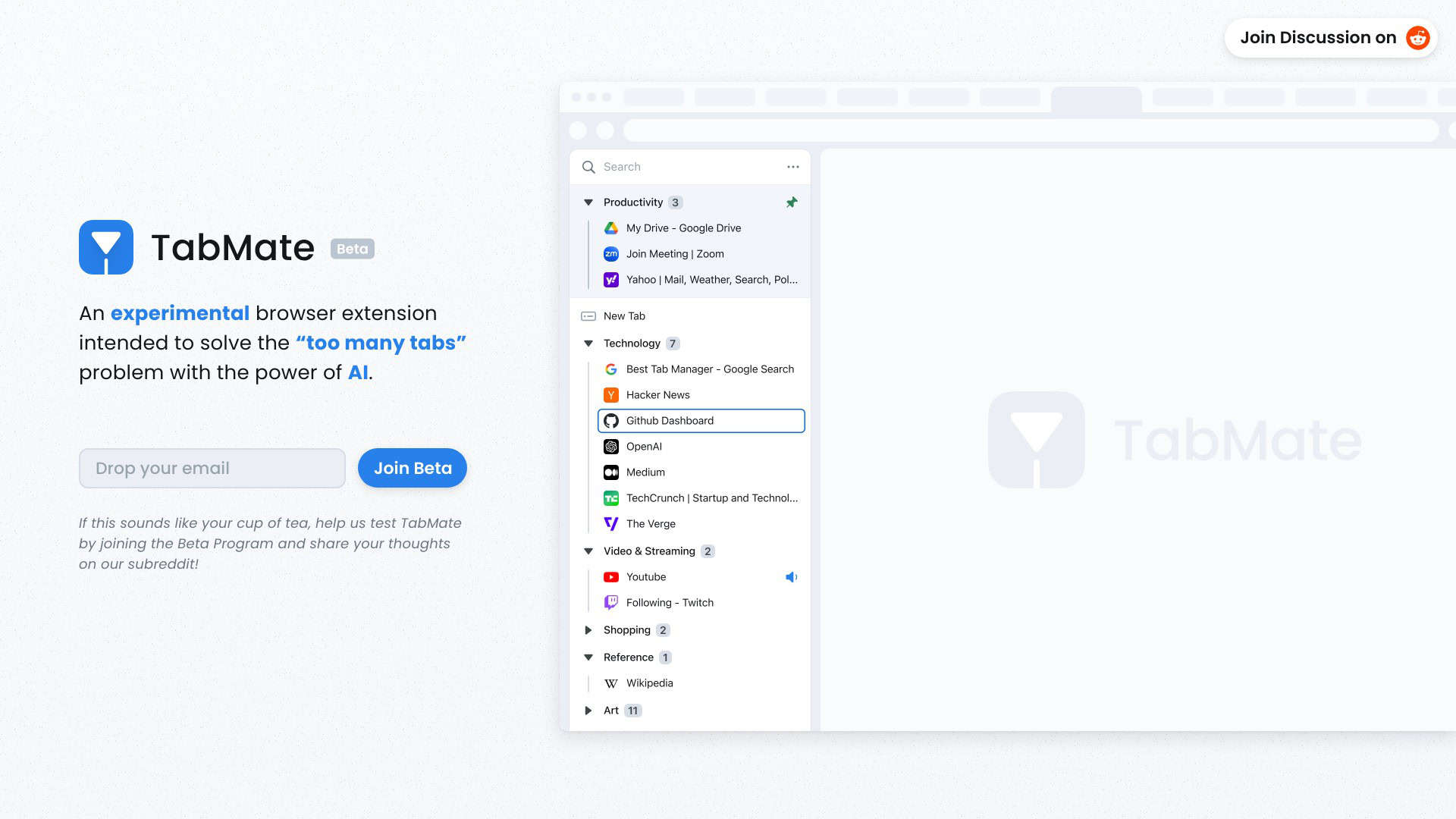Toggle the search options ellipsis menu
This screenshot has width=1456, height=819.
pyautogui.click(x=792, y=166)
